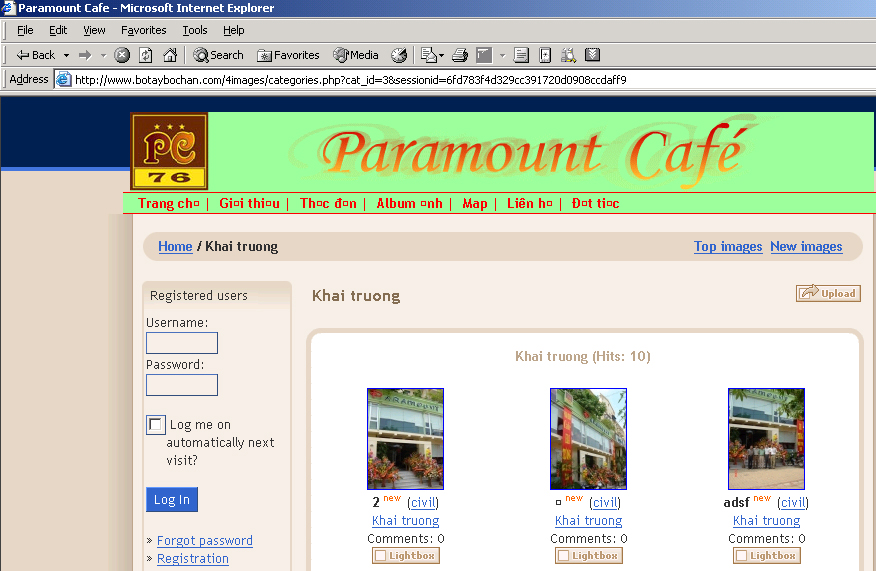Image resolution: width=876 pixels, height=571 pixels.
Task: Click the Forward arrow button
Action: [x=85, y=55]
